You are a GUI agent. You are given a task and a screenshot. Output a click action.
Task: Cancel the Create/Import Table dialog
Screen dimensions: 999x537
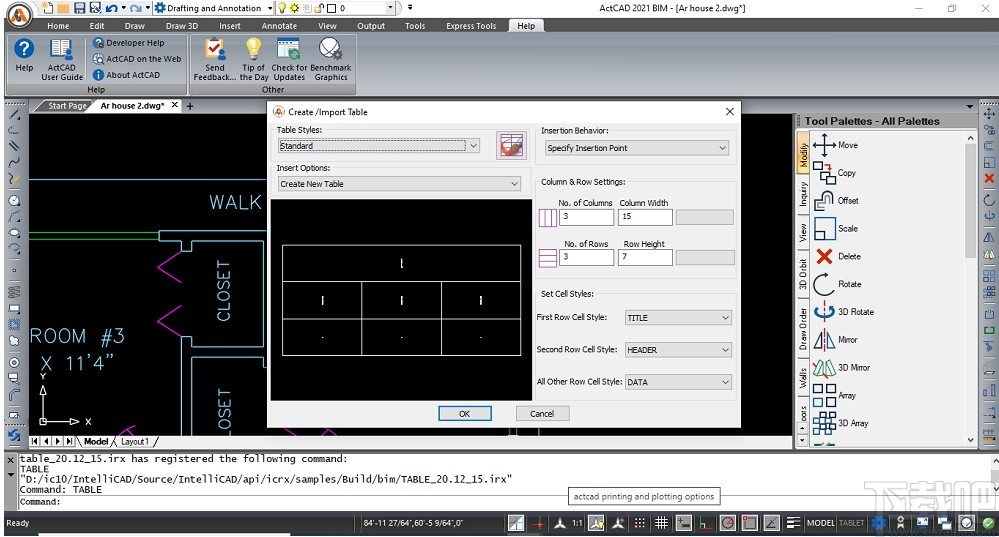tap(542, 414)
